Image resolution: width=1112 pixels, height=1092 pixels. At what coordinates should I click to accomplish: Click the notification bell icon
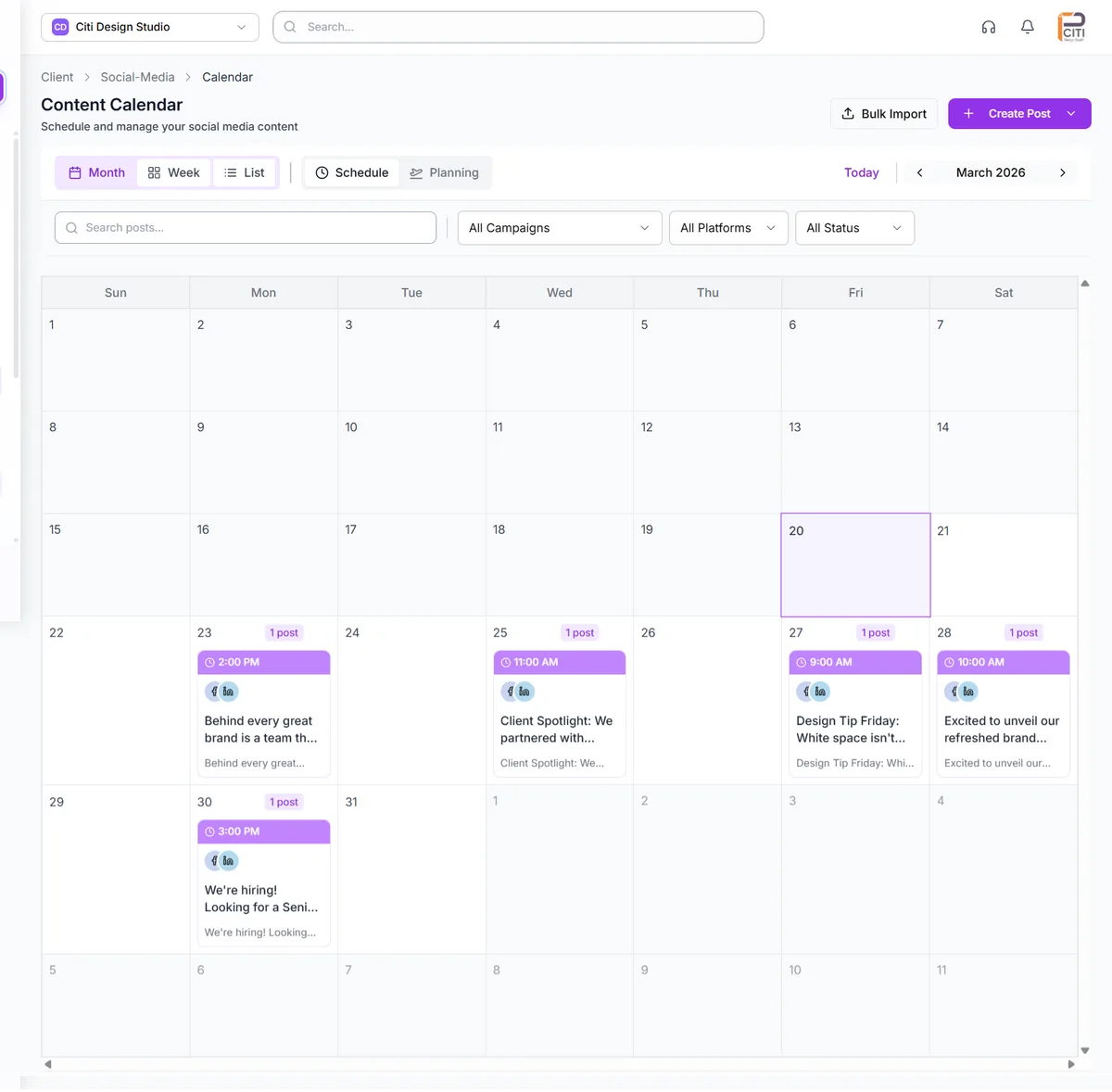[1027, 27]
